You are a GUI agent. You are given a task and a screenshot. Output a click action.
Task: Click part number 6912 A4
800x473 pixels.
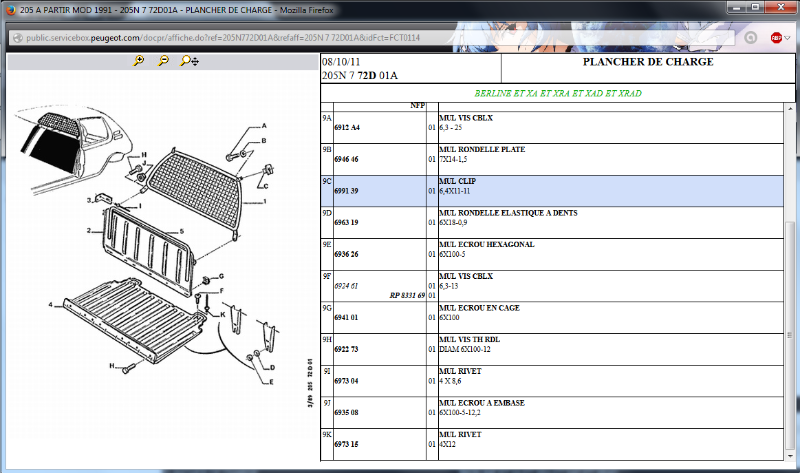pos(347,128)
